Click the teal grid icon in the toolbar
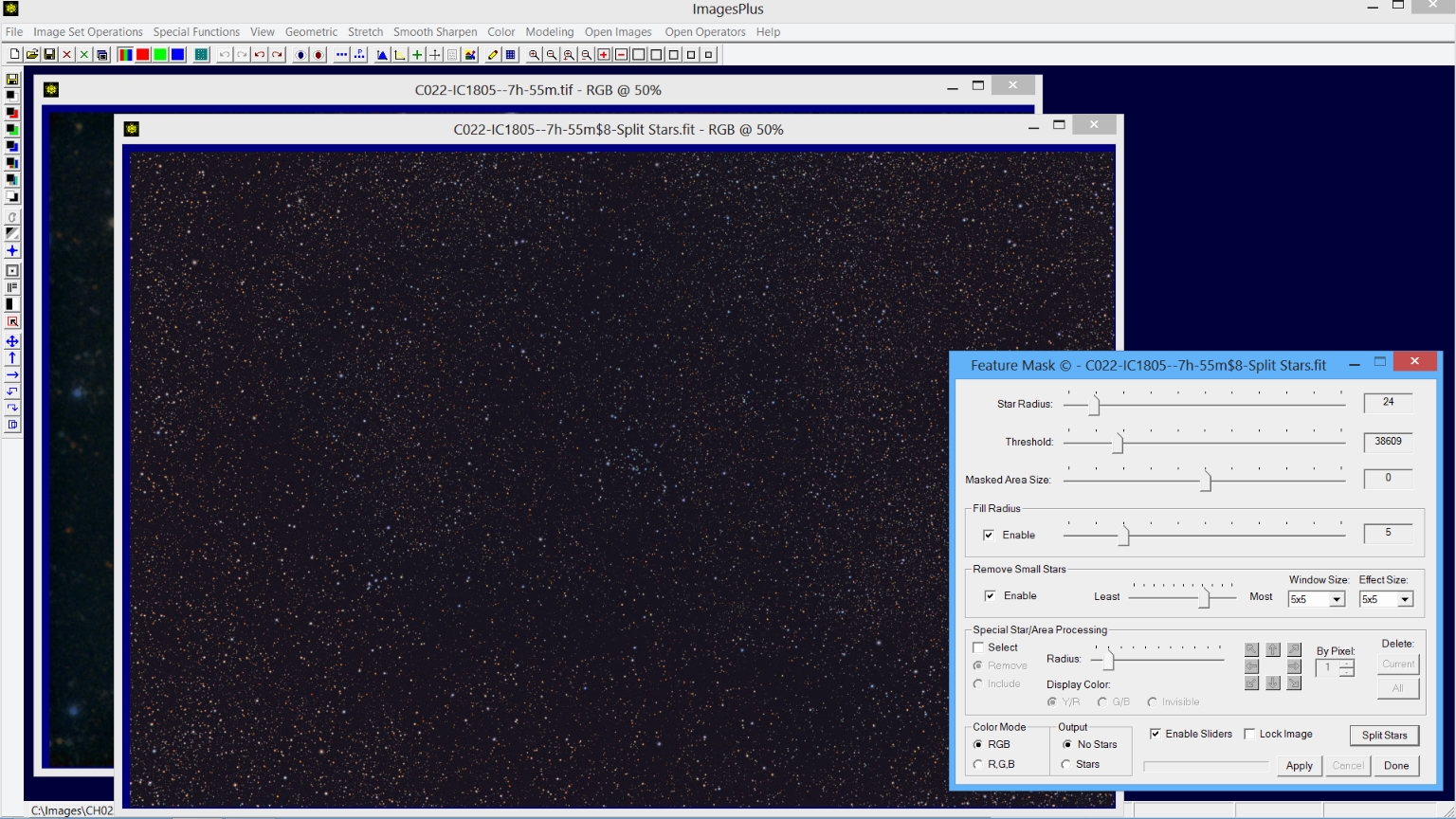Screen dimensions: 1456x819 (201, 55)
